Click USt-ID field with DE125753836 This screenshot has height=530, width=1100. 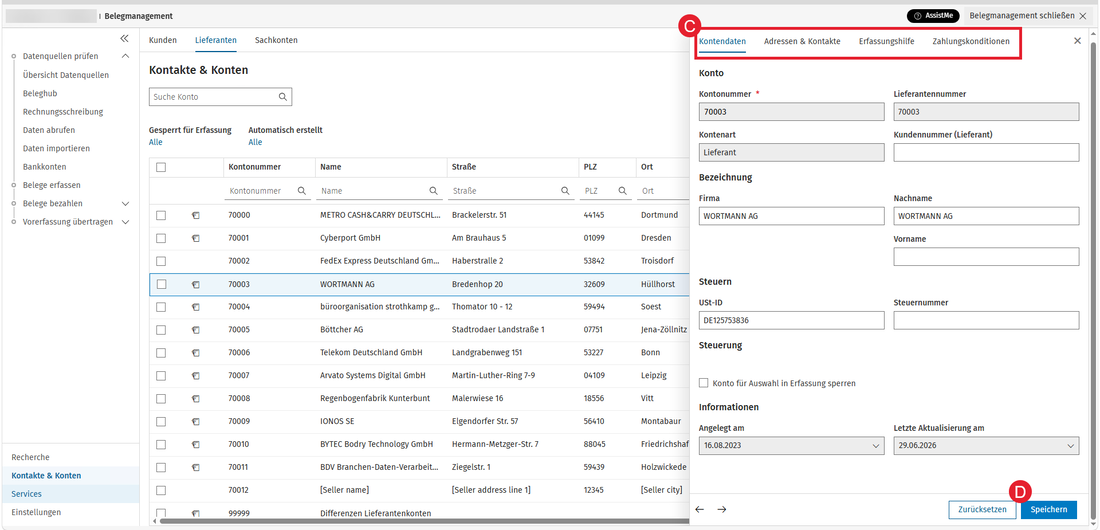click(x=791, y=320)
